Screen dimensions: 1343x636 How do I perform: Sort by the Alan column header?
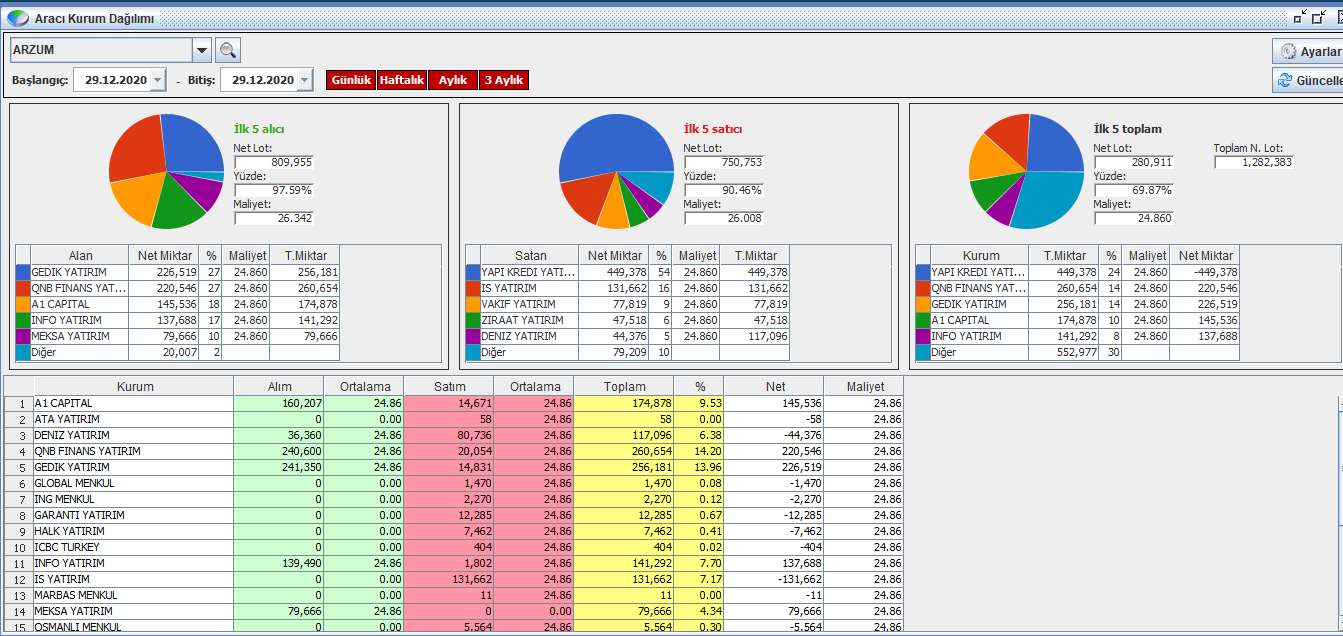80,255
